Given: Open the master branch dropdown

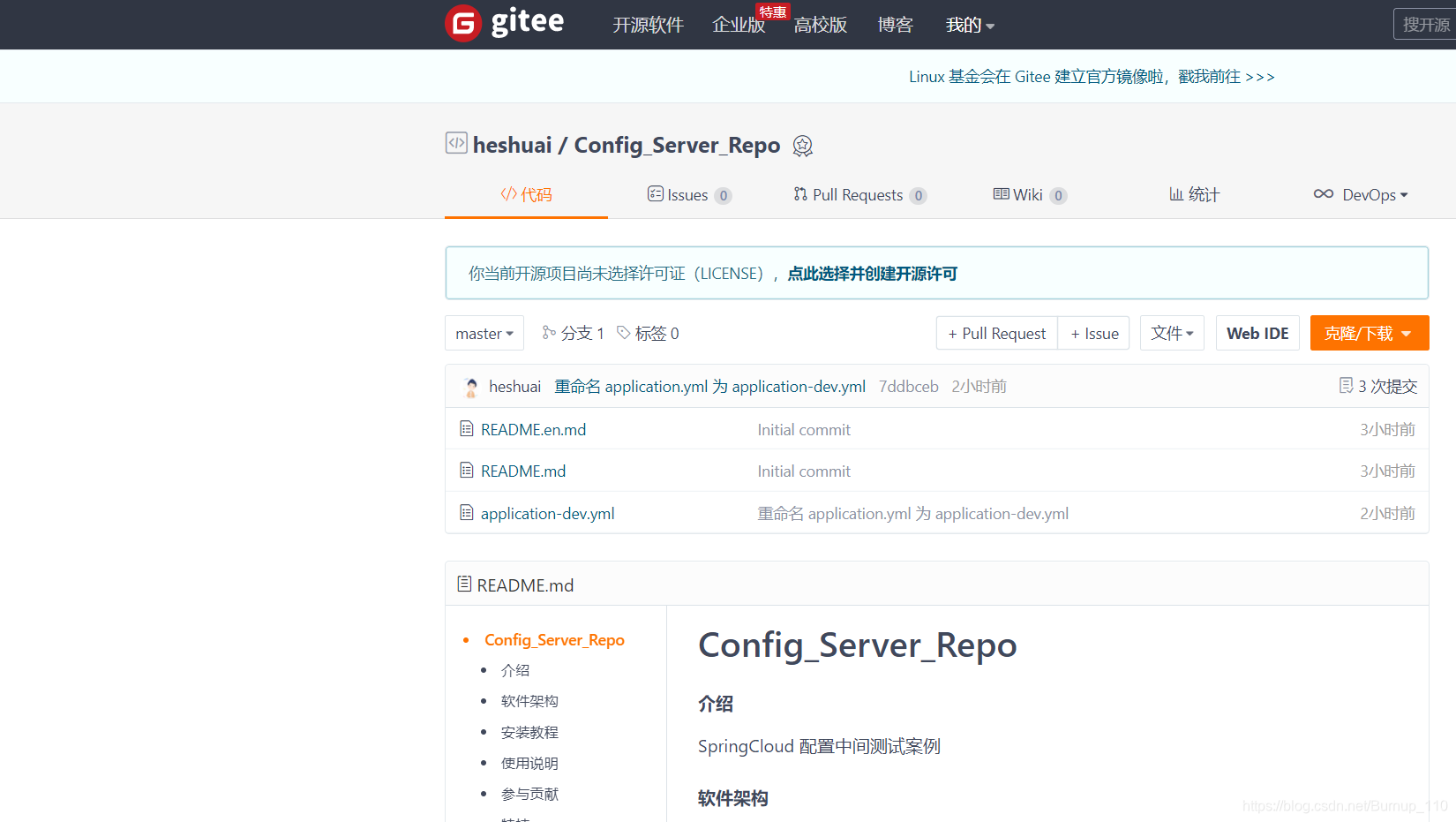Looking at the screenshot, I should pyautogui.click(x=484, y=333).
